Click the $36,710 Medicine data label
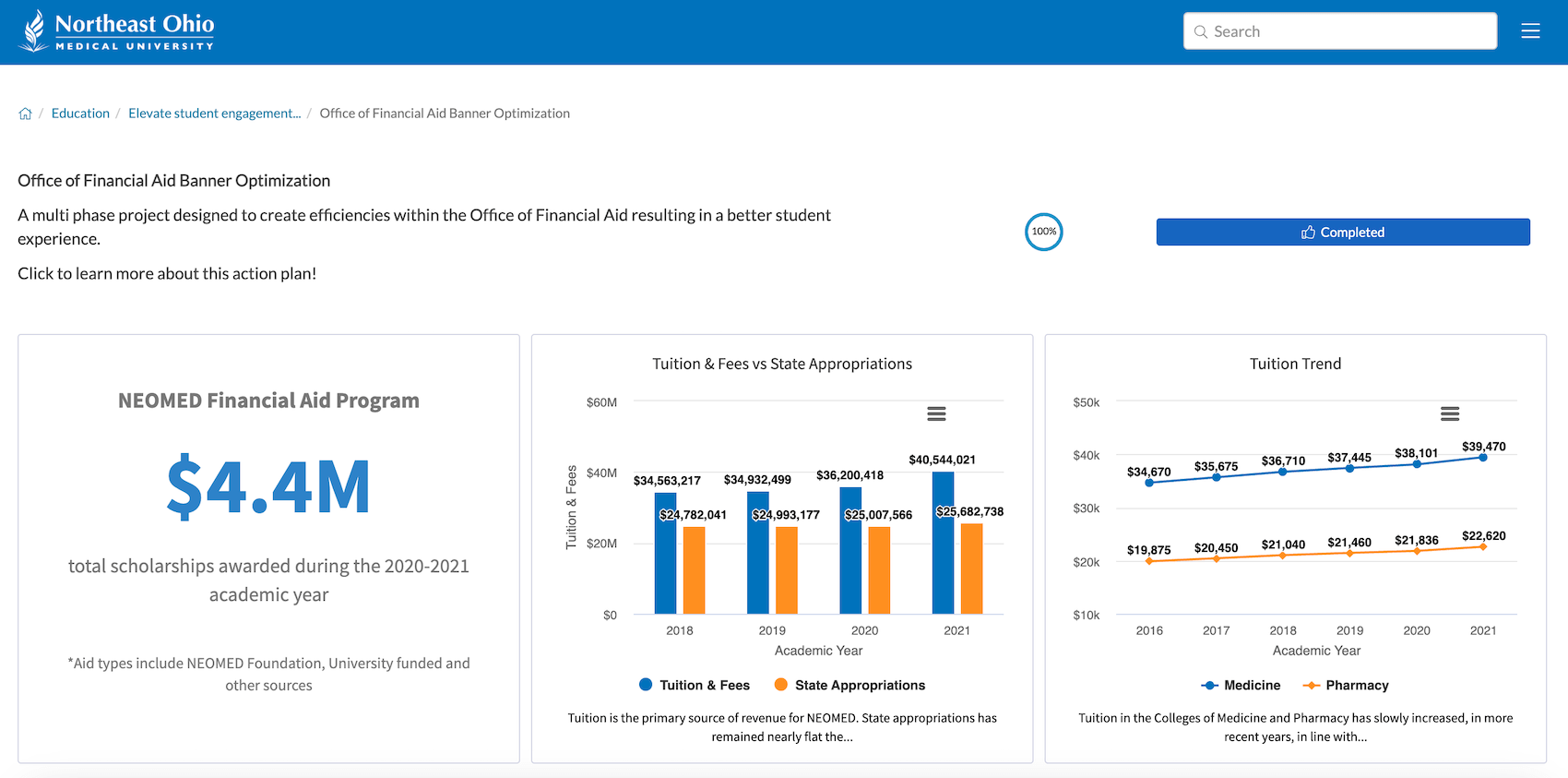 point(1283,461)
